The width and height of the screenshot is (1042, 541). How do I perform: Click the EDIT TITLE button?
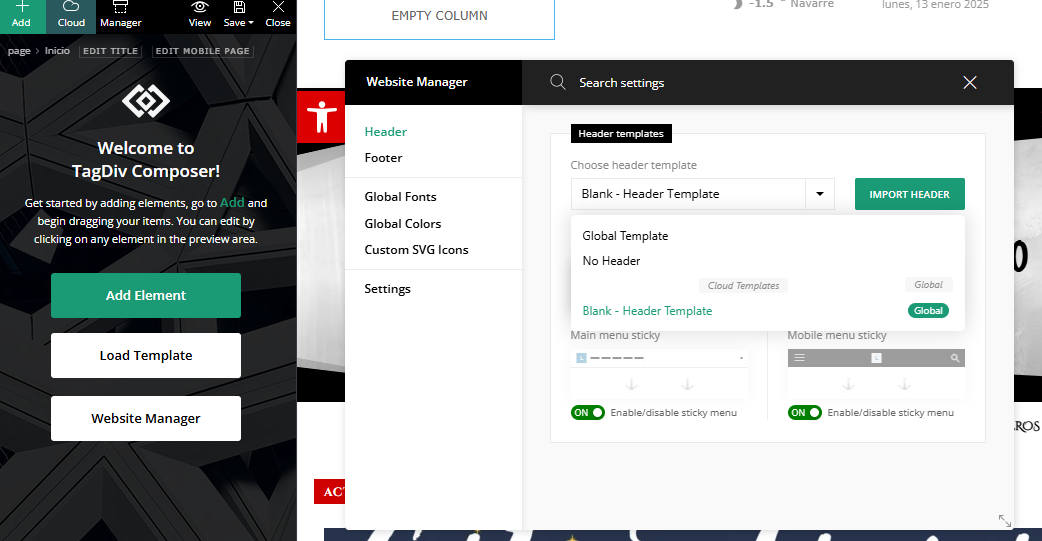pos(110,51)
